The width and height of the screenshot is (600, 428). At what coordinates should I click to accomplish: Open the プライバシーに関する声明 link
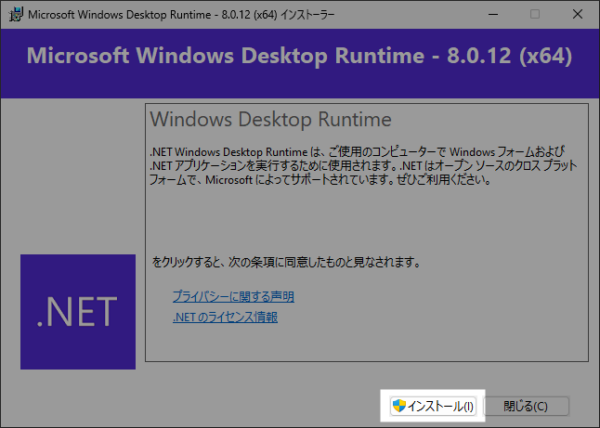coord(233,297)
